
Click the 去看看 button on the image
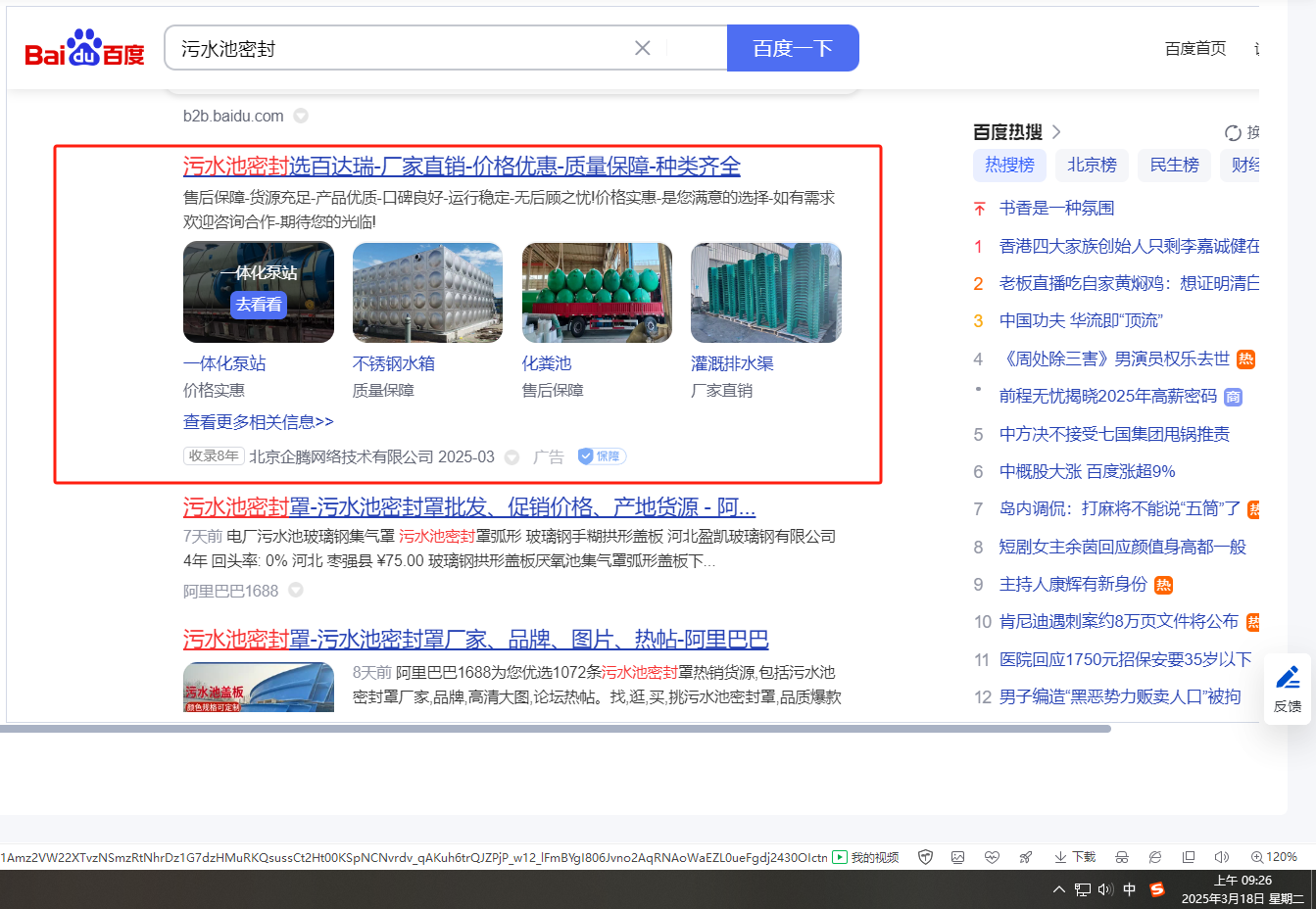259,305
